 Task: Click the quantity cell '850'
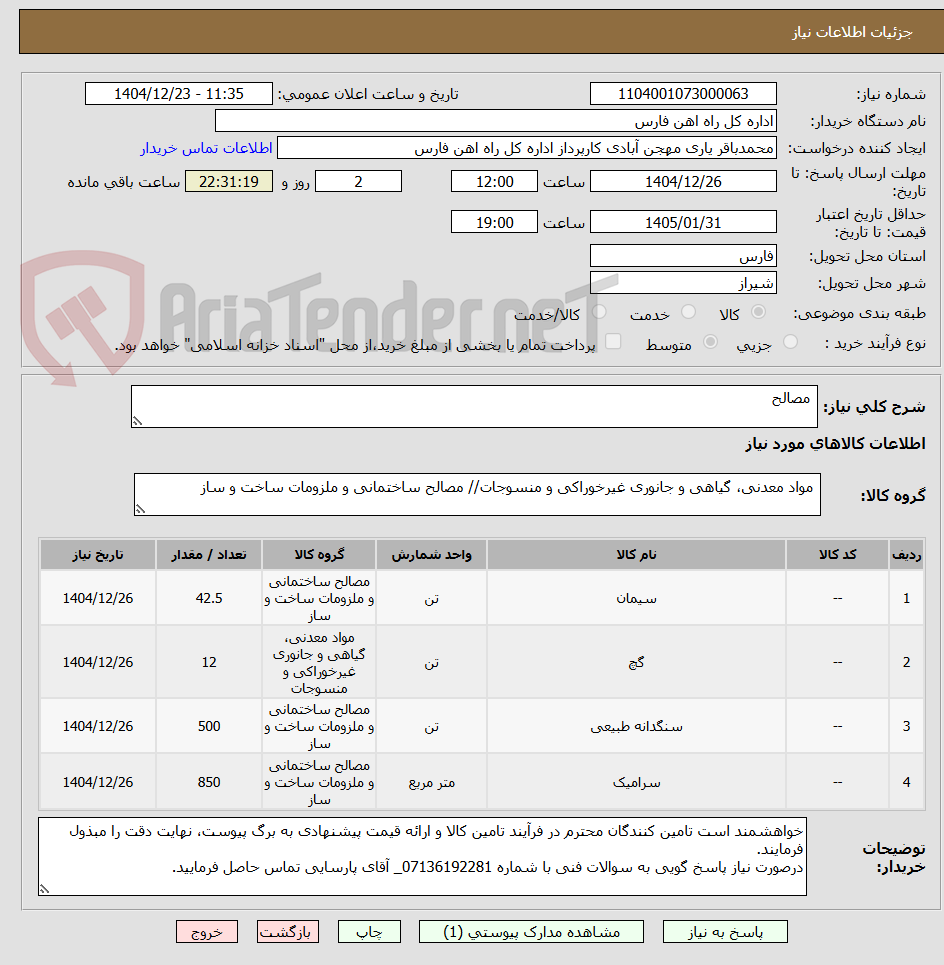209,782
